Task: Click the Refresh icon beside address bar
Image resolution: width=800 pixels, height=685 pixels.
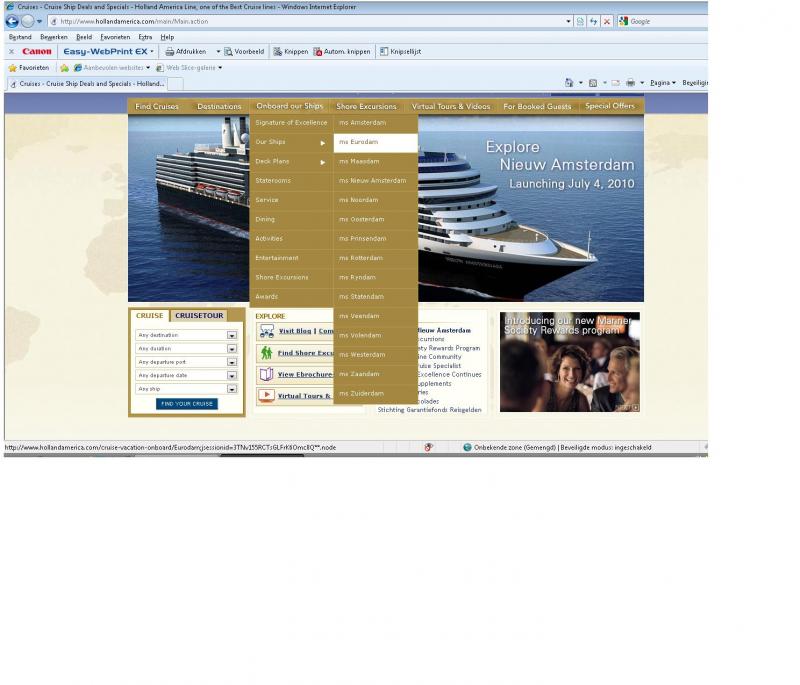Action: point(593,21)
